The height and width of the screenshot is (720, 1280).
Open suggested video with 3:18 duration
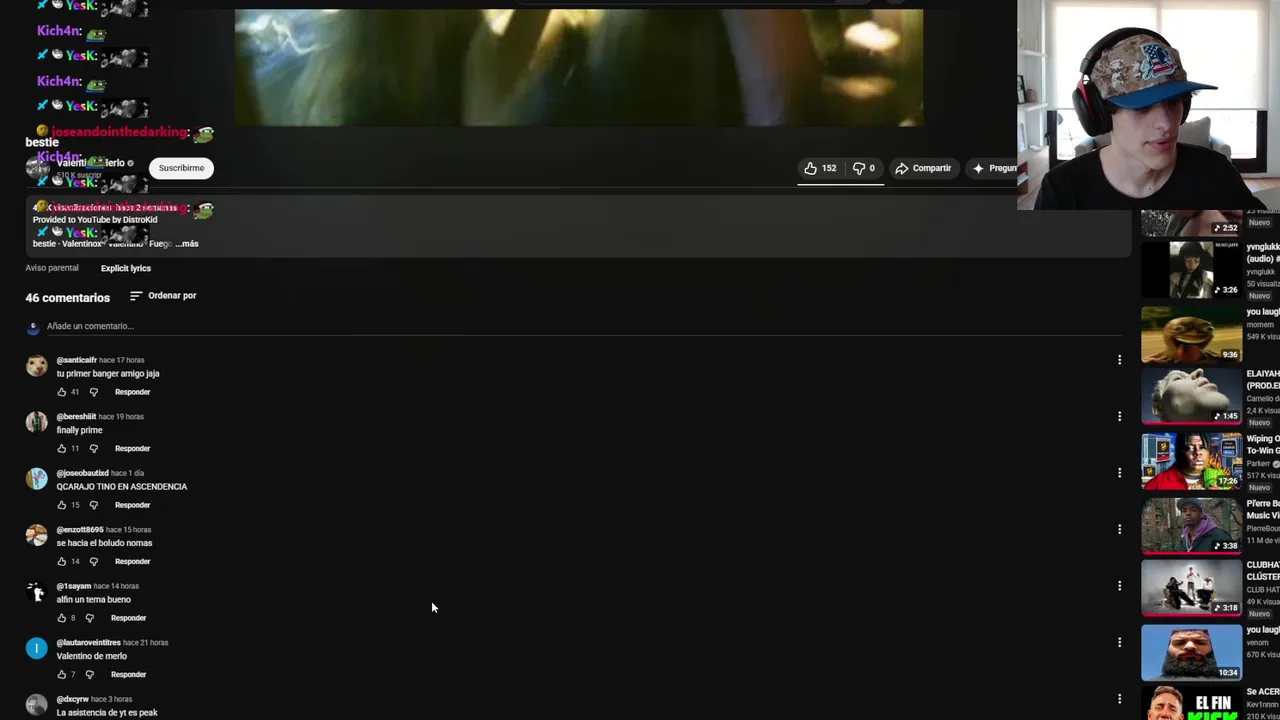click(x=1191, y=588)
